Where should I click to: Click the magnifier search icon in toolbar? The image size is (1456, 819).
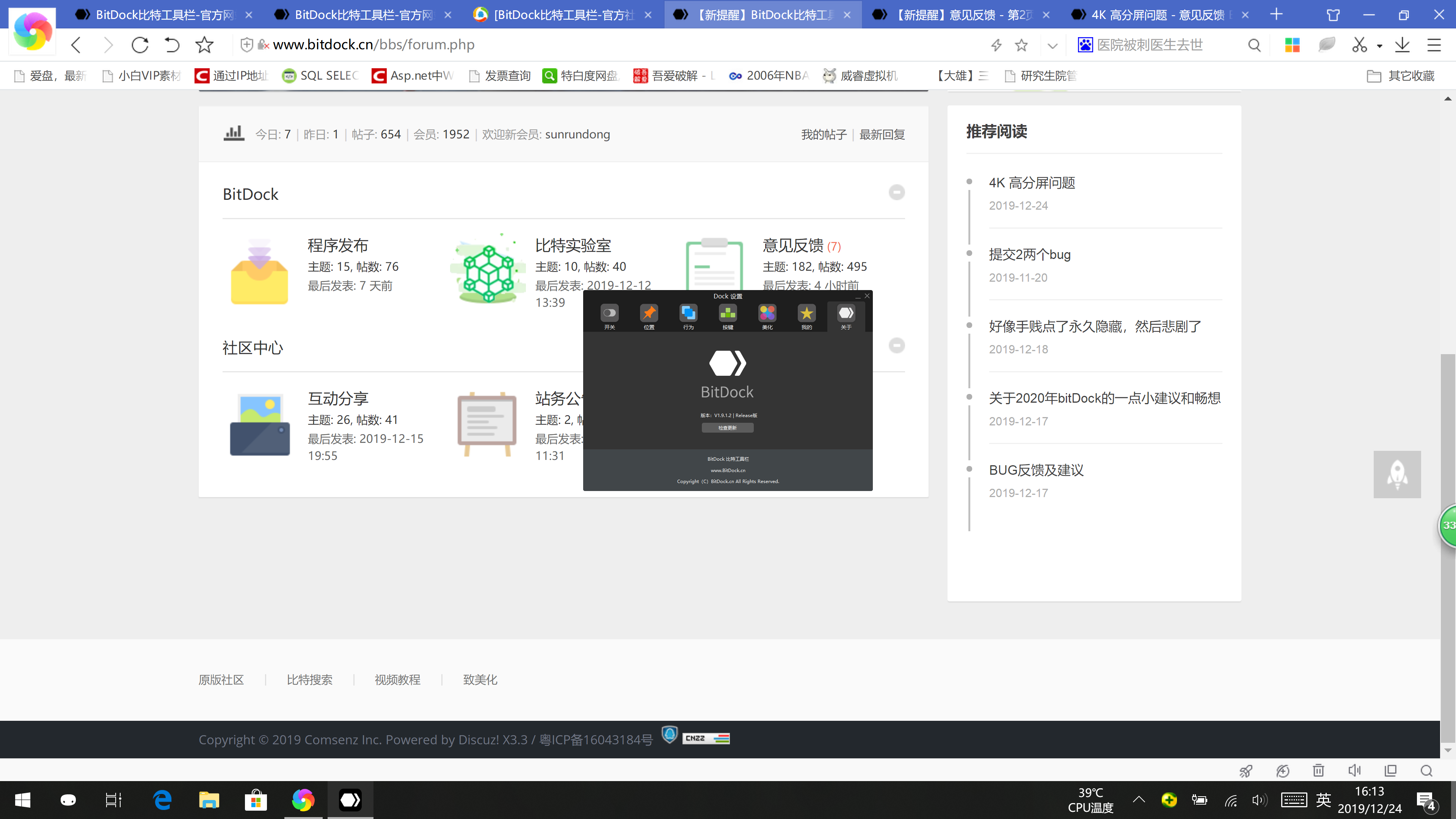[1254, 45]
